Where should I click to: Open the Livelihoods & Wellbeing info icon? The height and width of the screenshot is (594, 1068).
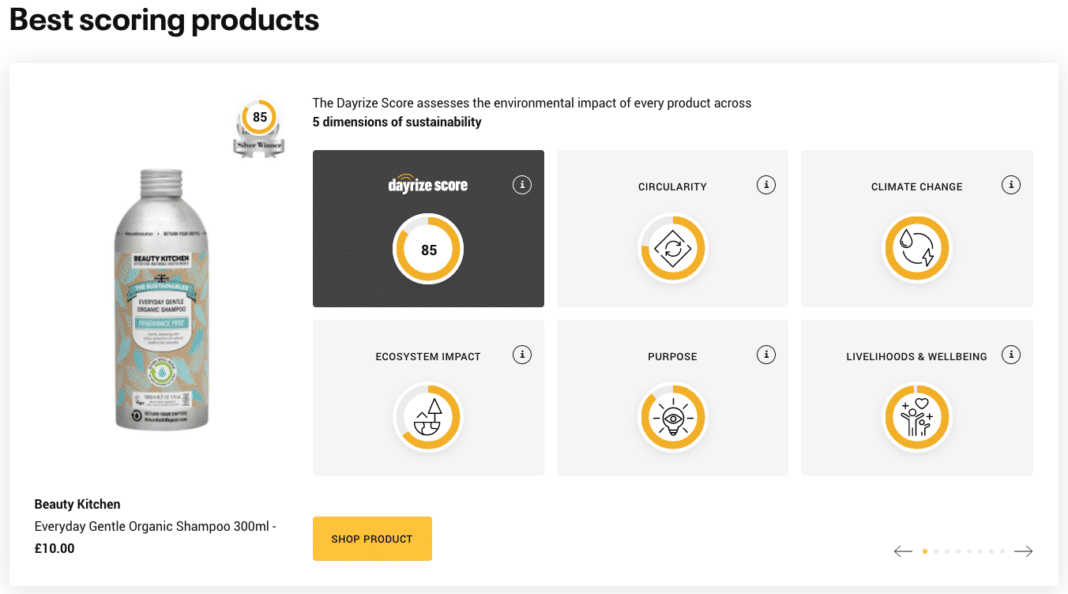(1011, 354)
